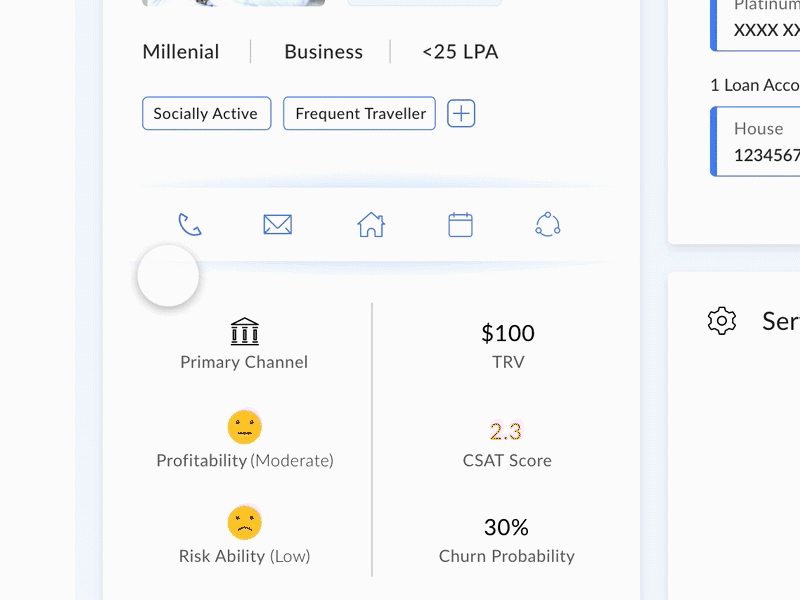Click the neutral face emoji for Profitability
This screenshot has width=800, height=600.
(x=244, y=426)
